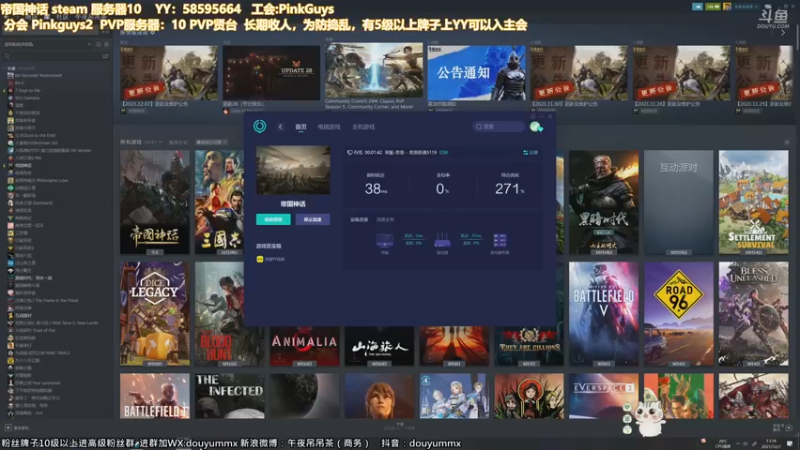Open the 互动派对 game tile
The image size is (800, 450).
[x=679, y=202]
